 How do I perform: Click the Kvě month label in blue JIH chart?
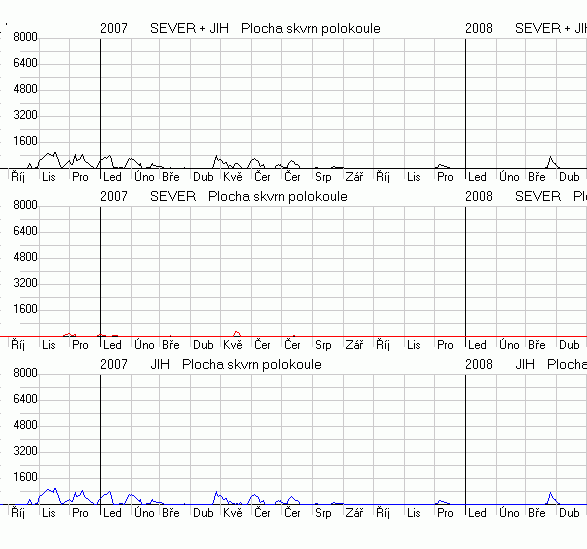(x=233, y=513)
